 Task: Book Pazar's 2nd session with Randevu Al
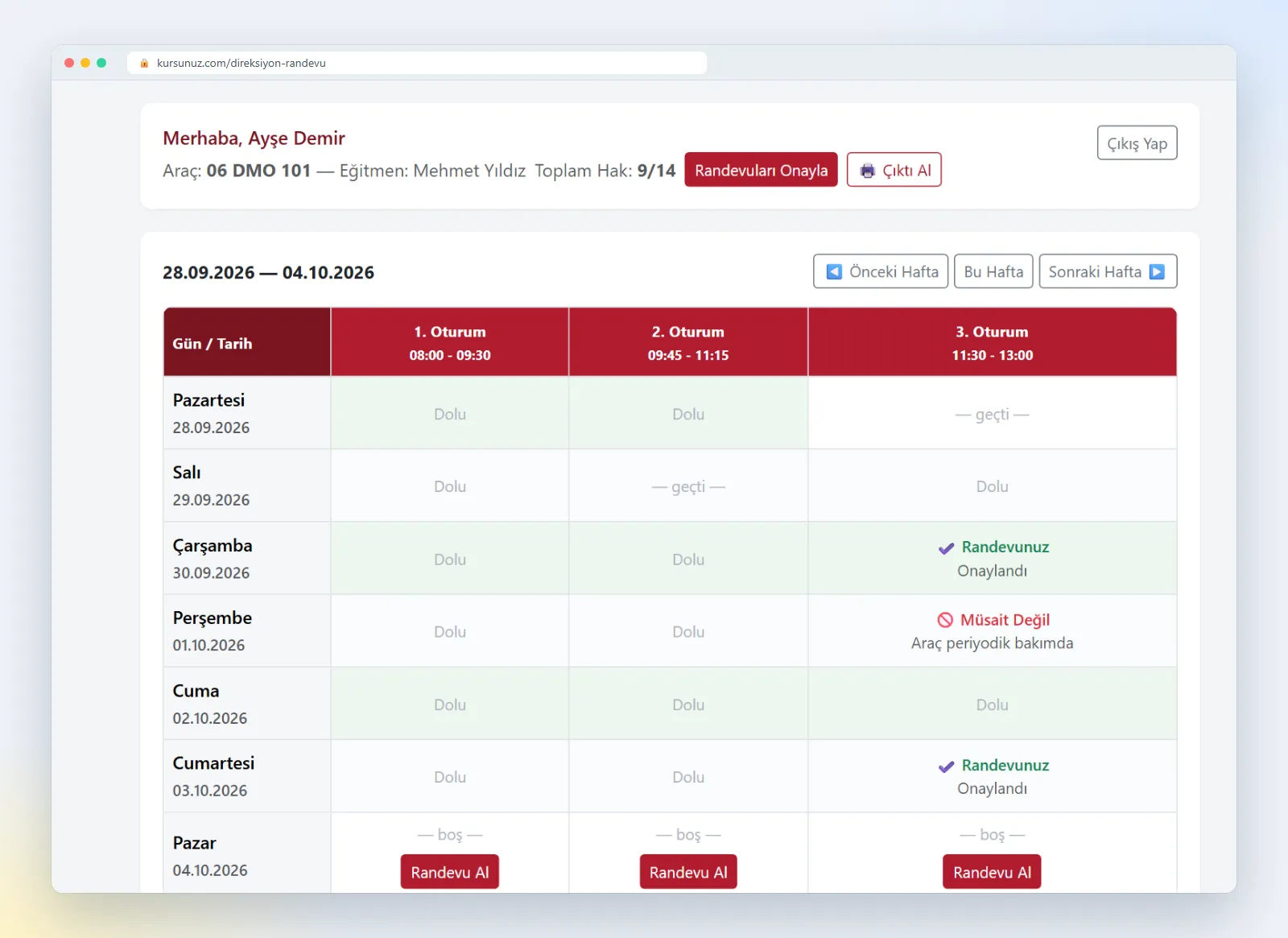pyautogui.click(x=688, y=872)
